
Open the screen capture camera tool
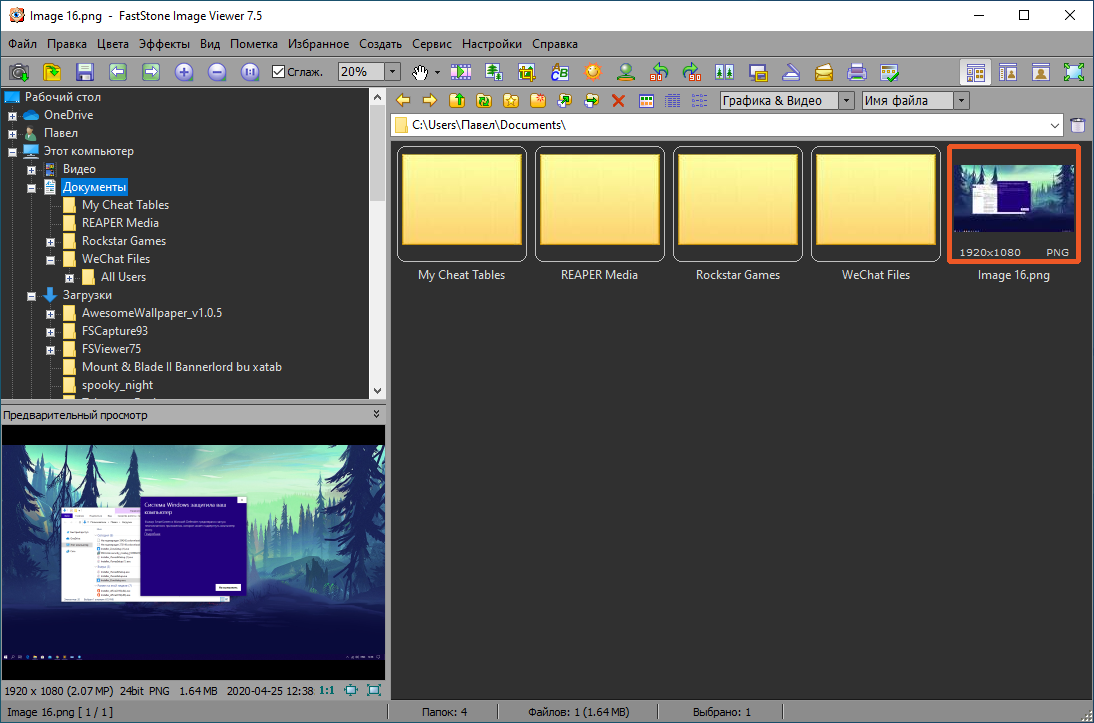pyautogui.click(x=19, y=72)
